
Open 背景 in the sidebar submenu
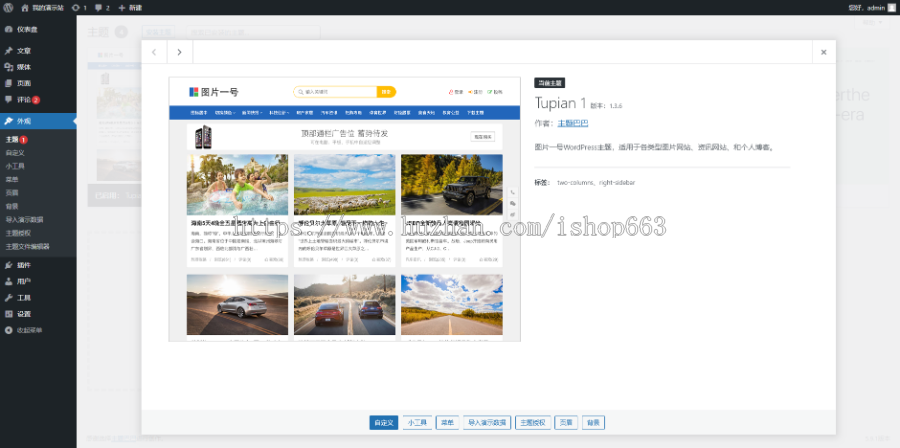pyautogui.click(x=12, y=206)
